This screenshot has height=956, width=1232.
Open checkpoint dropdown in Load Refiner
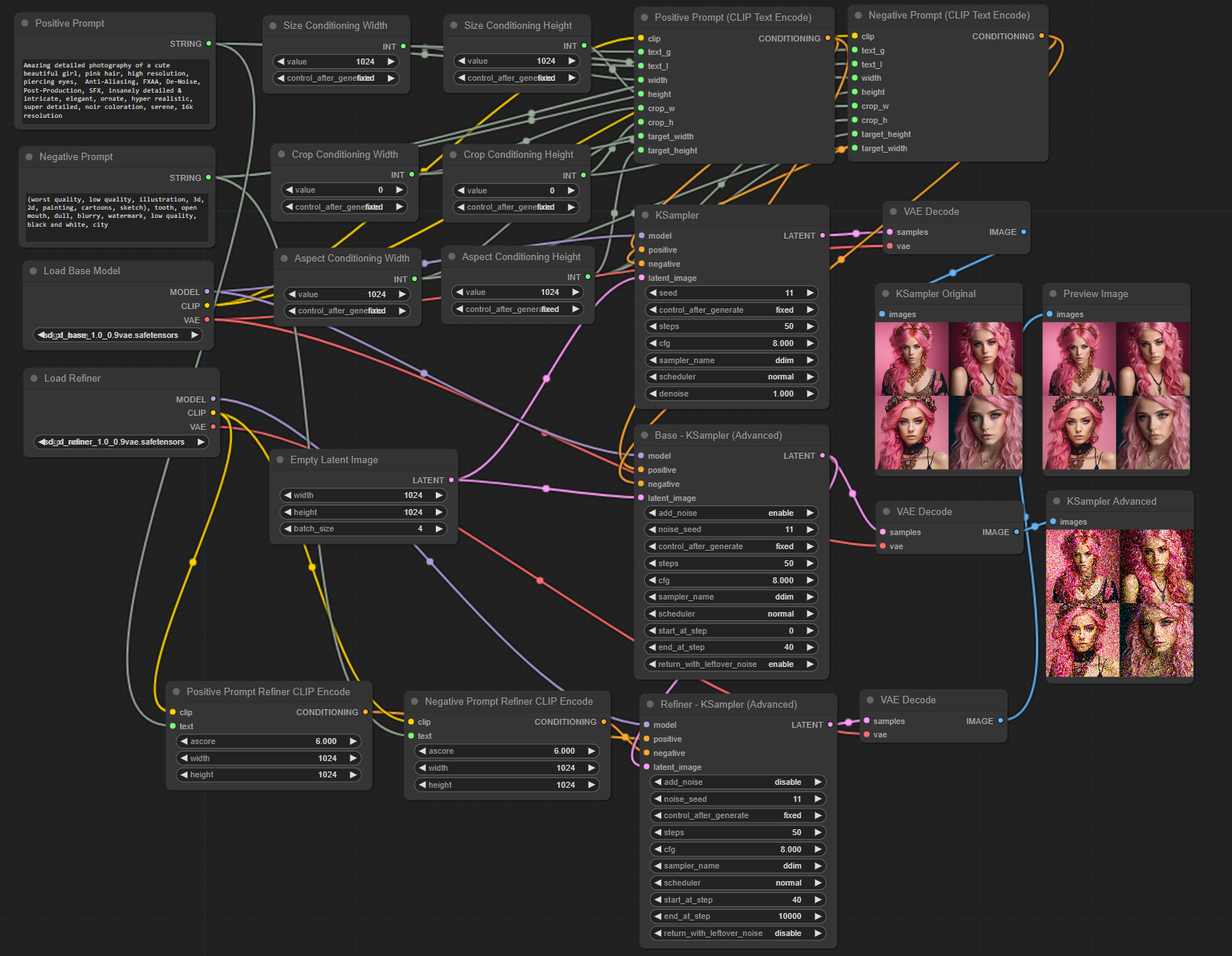point(122,442)
